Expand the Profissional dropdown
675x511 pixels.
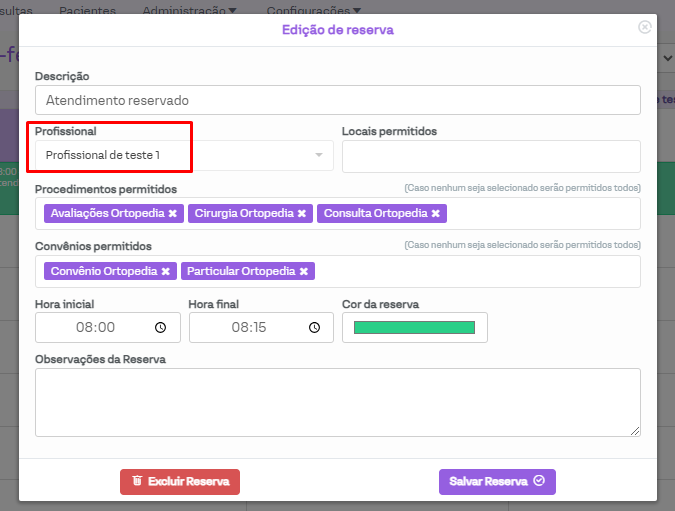pos(319,155)
